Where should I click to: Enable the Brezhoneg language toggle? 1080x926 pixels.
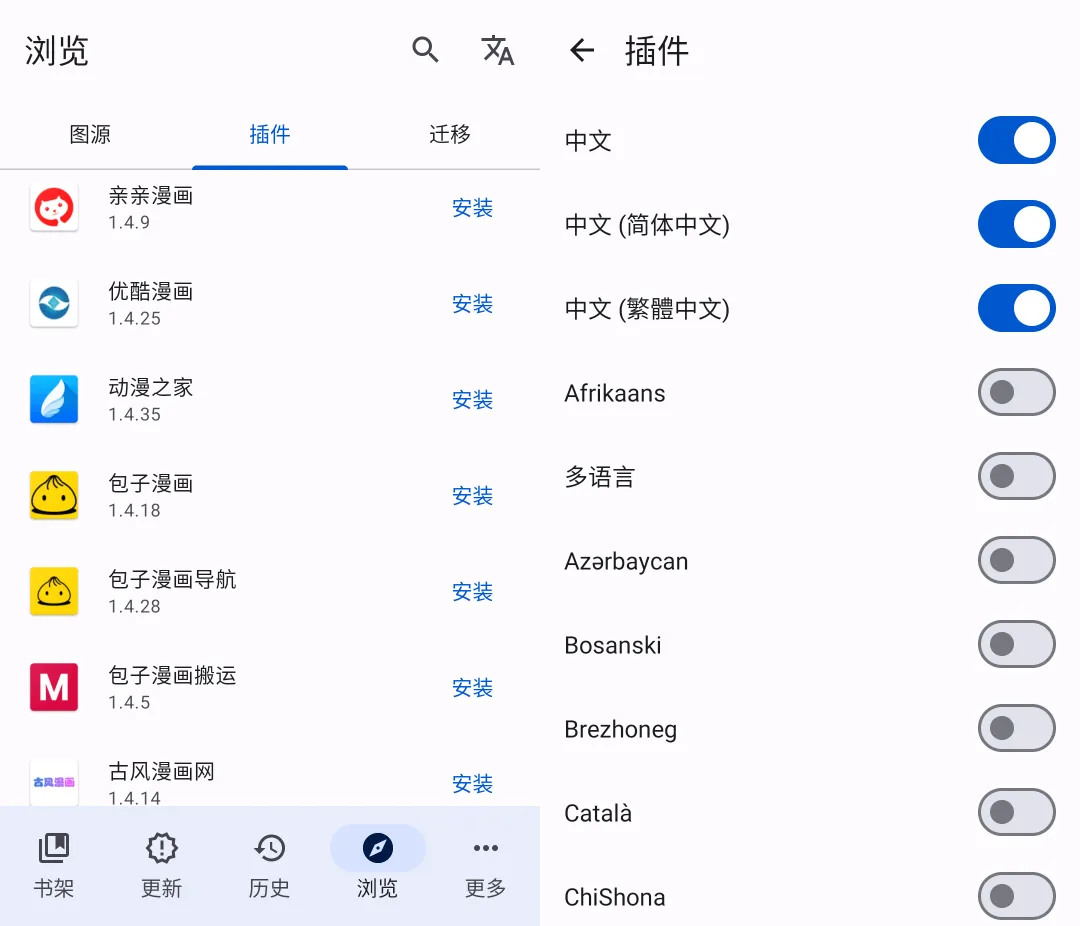tap(1017, 728)
